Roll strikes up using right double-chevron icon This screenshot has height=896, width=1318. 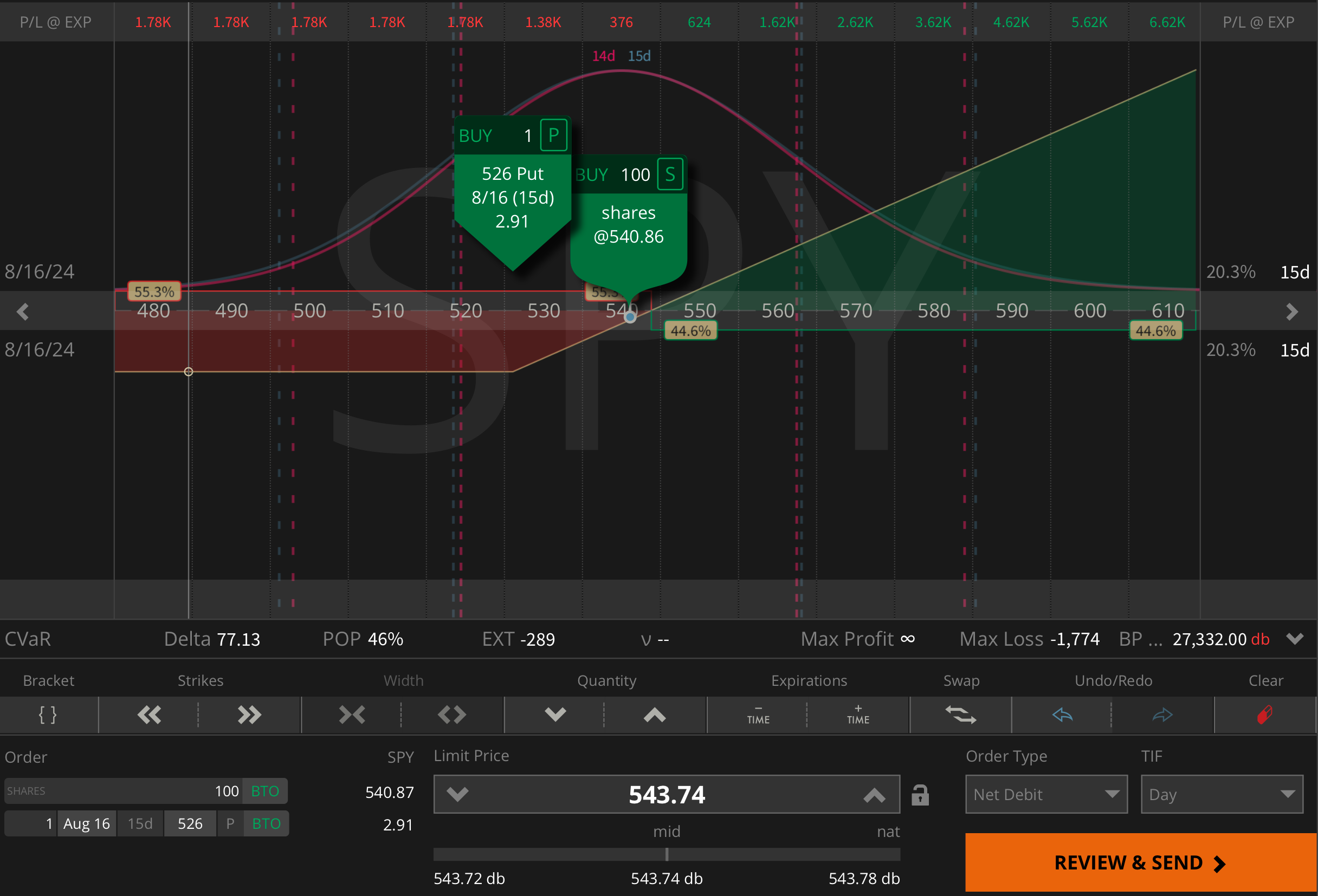click(x=249, y=715)
